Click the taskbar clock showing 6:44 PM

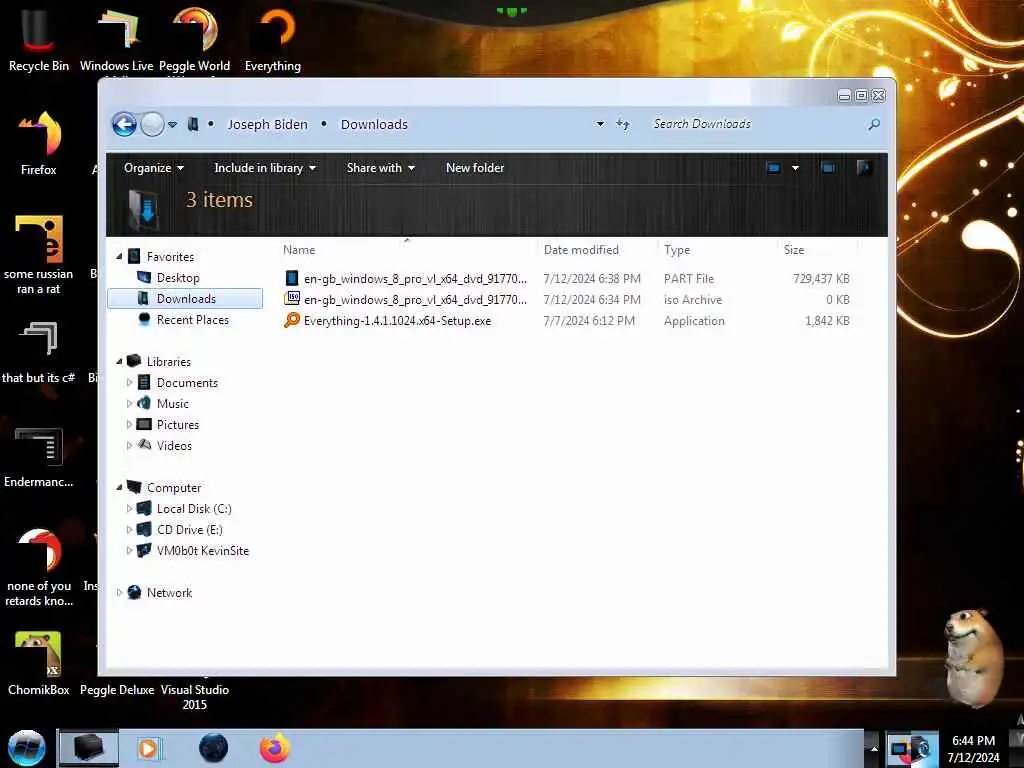pyautogui.click(x=973, y=749)
